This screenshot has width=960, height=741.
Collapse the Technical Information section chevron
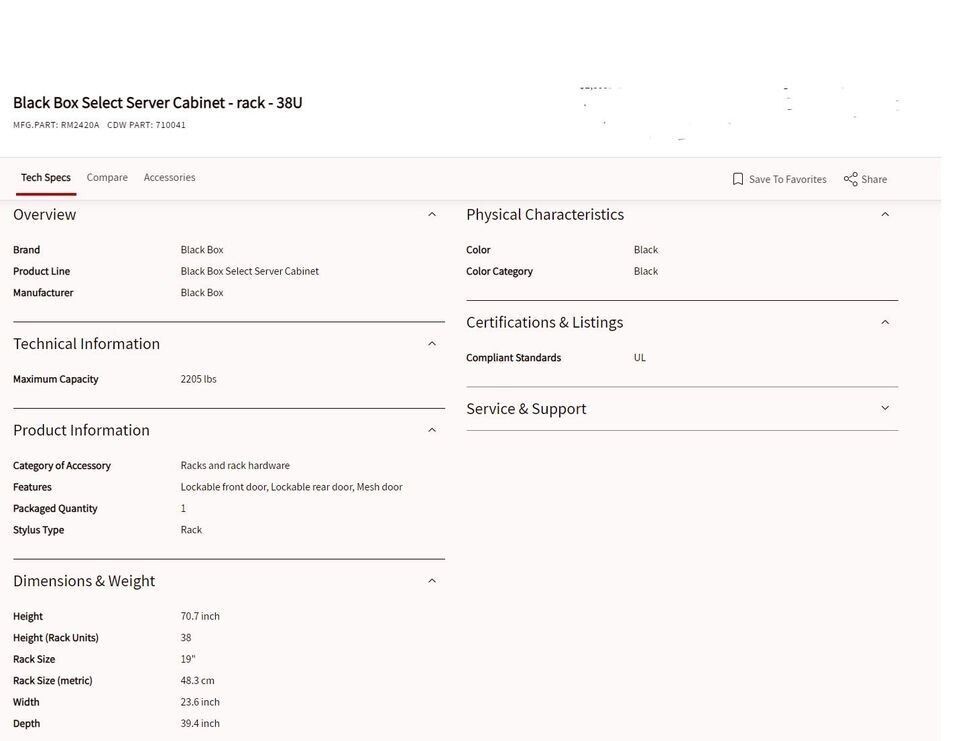pyautogui.click(x=432, y=344)
